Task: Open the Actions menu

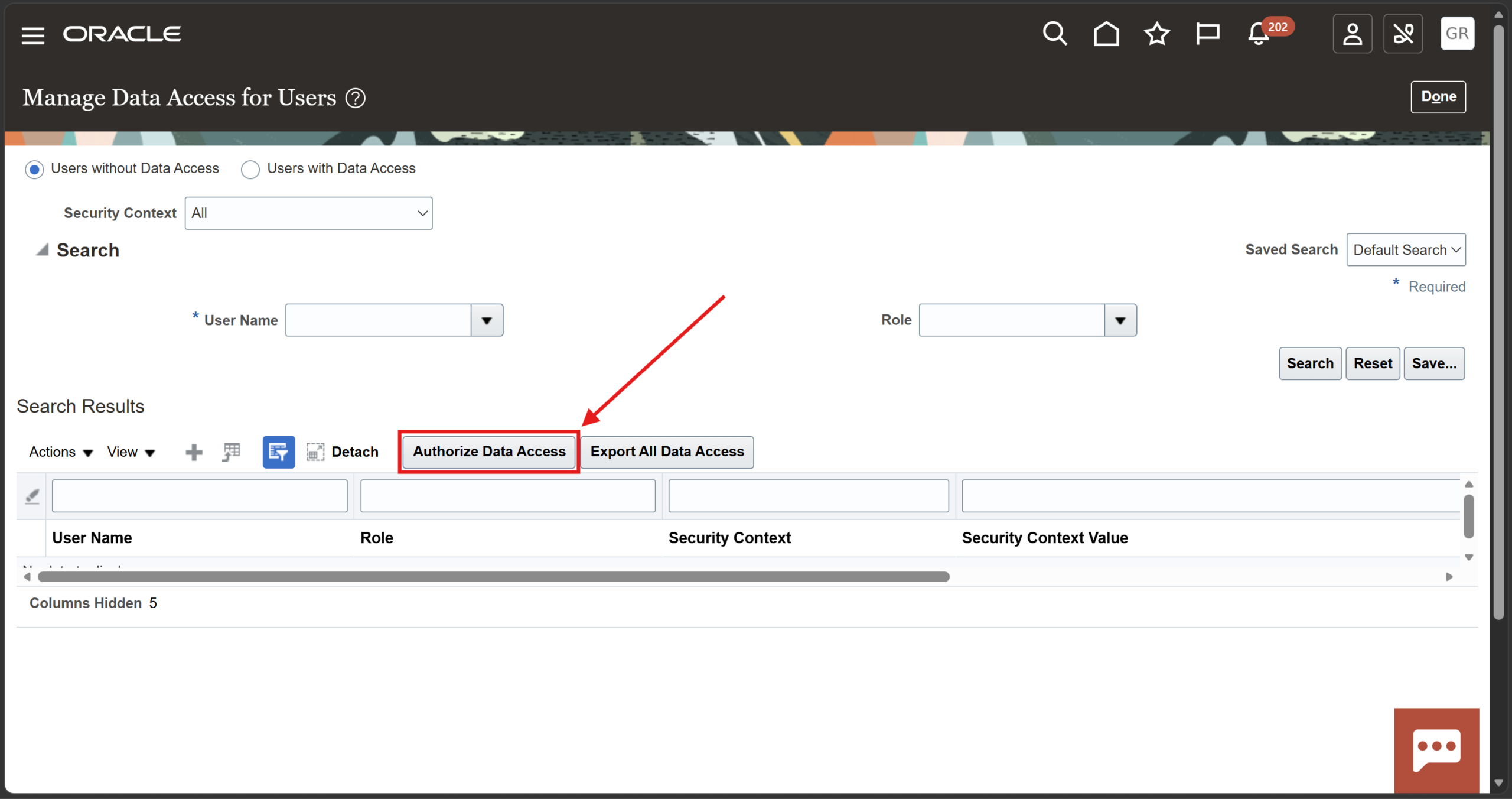Action: point(61,452)
